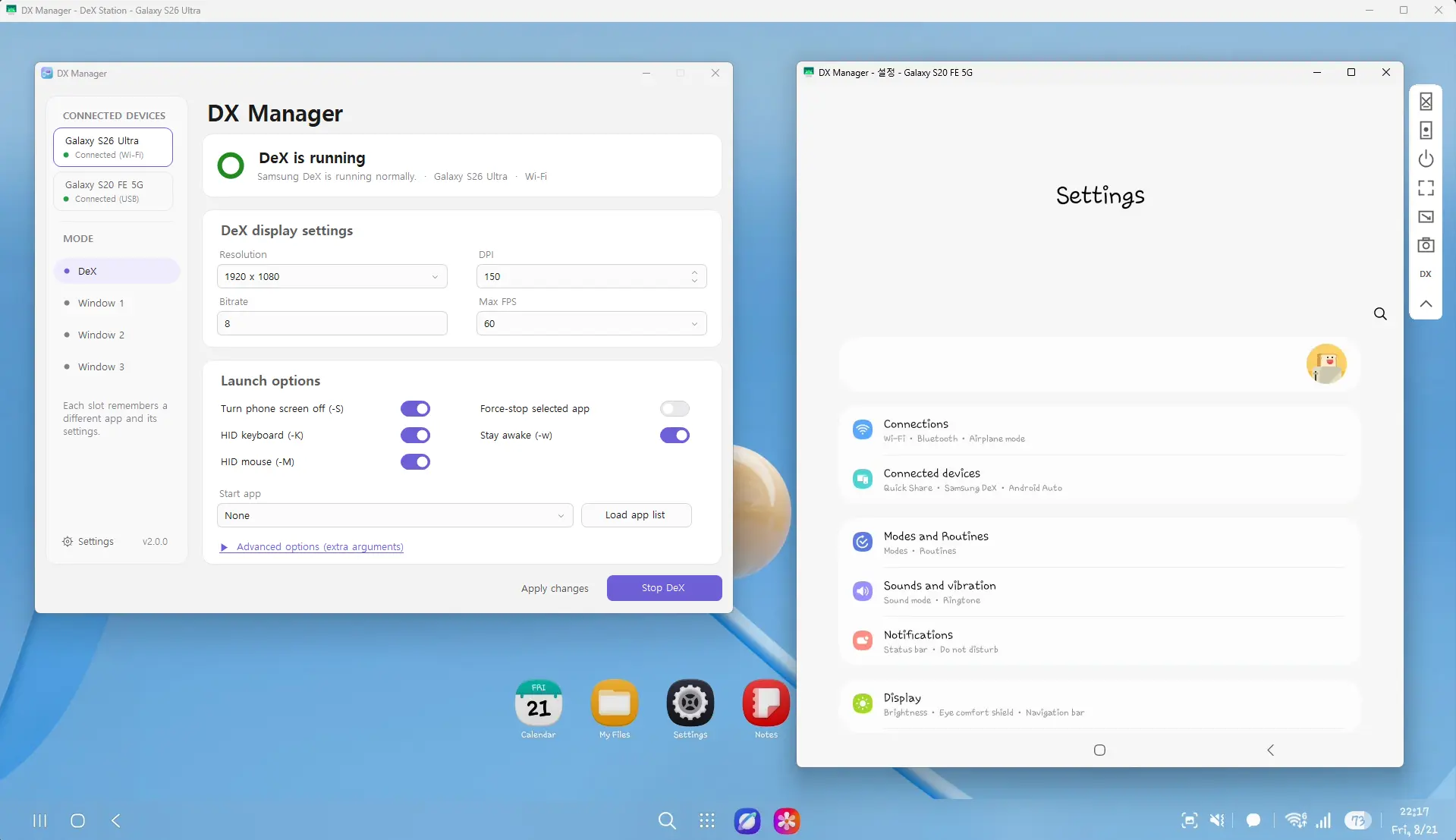Open Connected devices settings entry

(1099, 480)
